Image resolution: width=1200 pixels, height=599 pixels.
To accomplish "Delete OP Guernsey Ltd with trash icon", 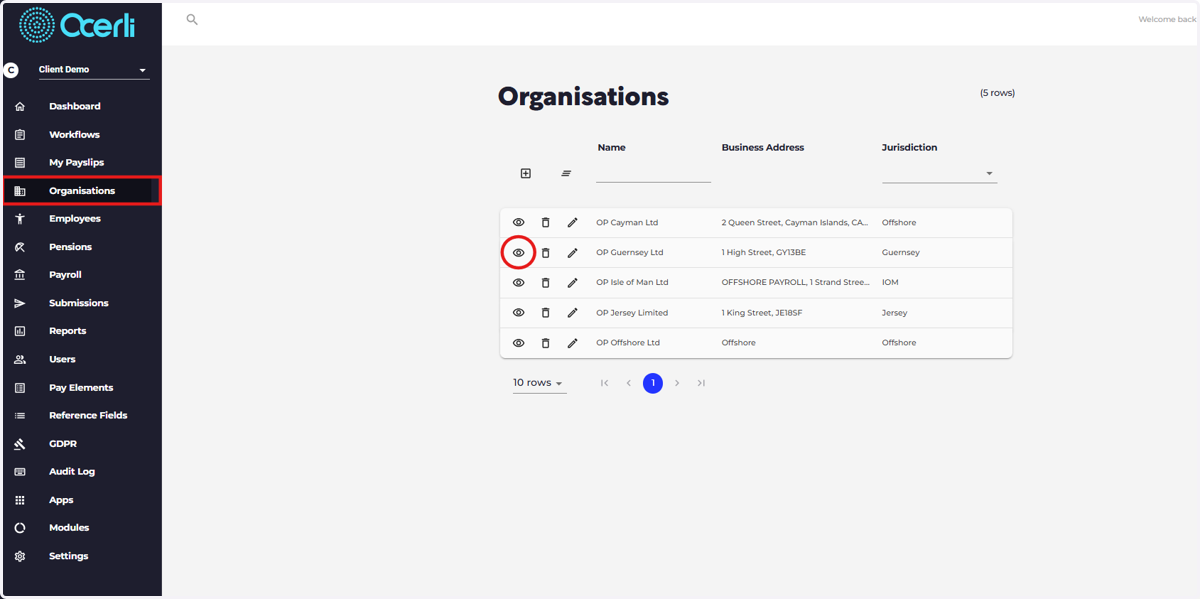I will [x=546, y=253].
